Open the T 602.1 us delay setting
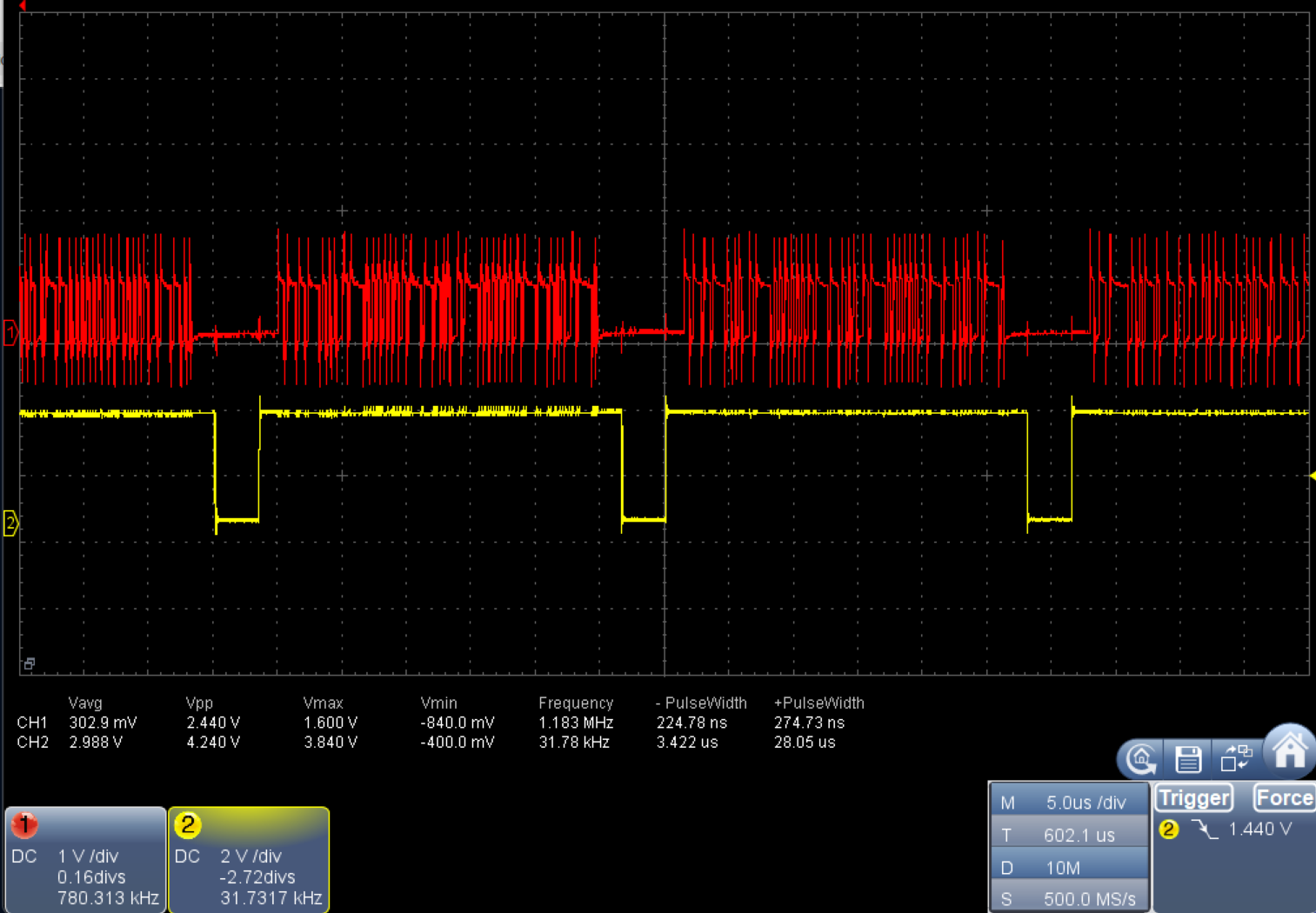The image size is (1316, 913). point(1069,835)
